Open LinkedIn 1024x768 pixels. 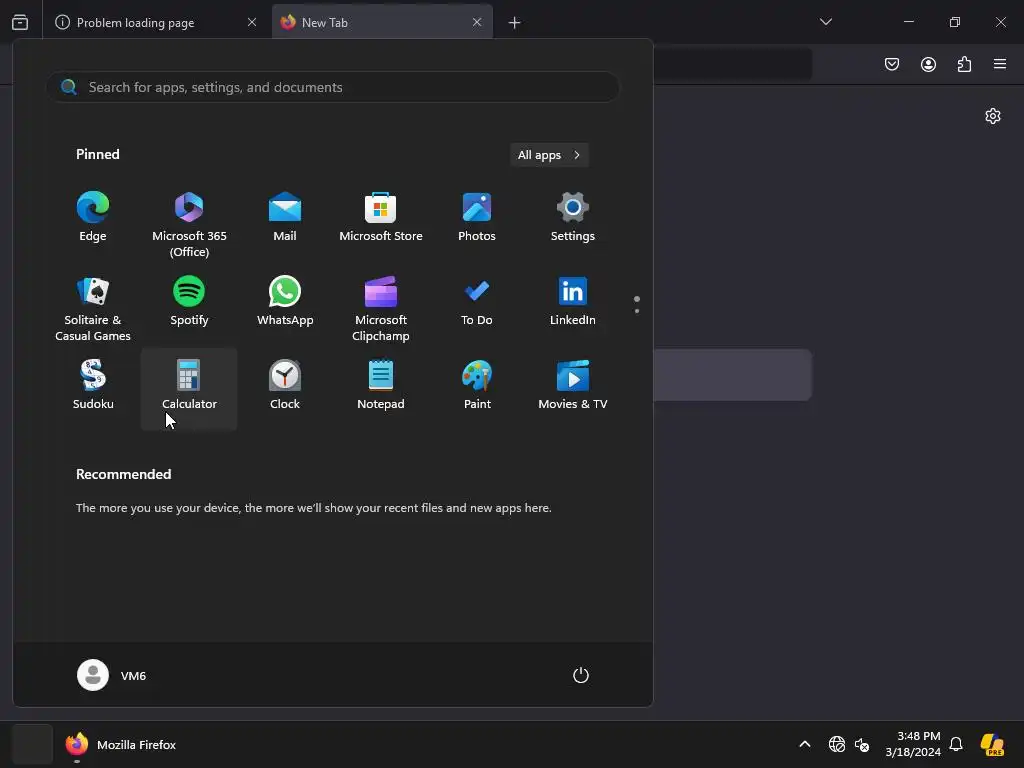[x=573, y=301]
